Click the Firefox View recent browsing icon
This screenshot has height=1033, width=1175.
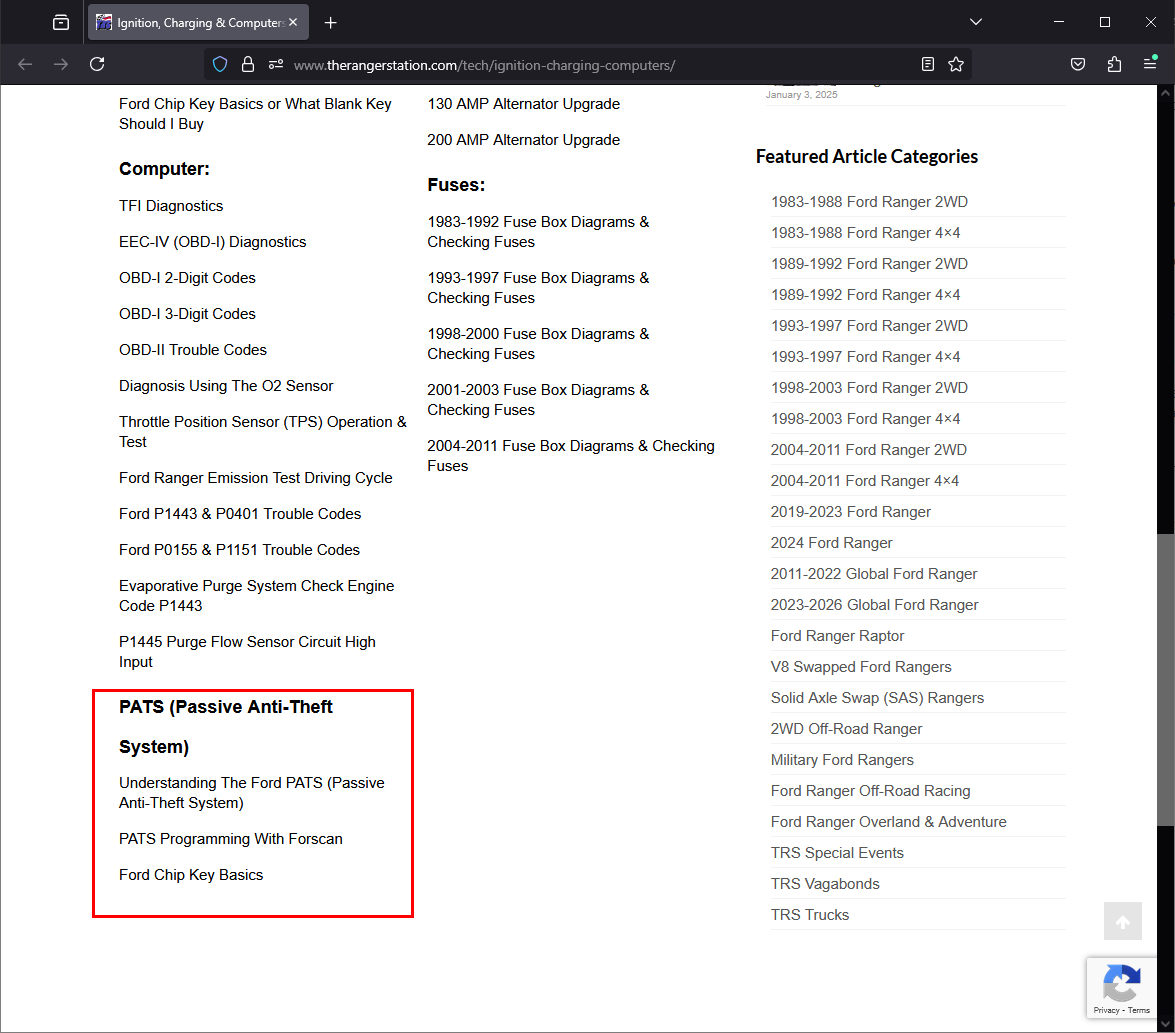61,22
